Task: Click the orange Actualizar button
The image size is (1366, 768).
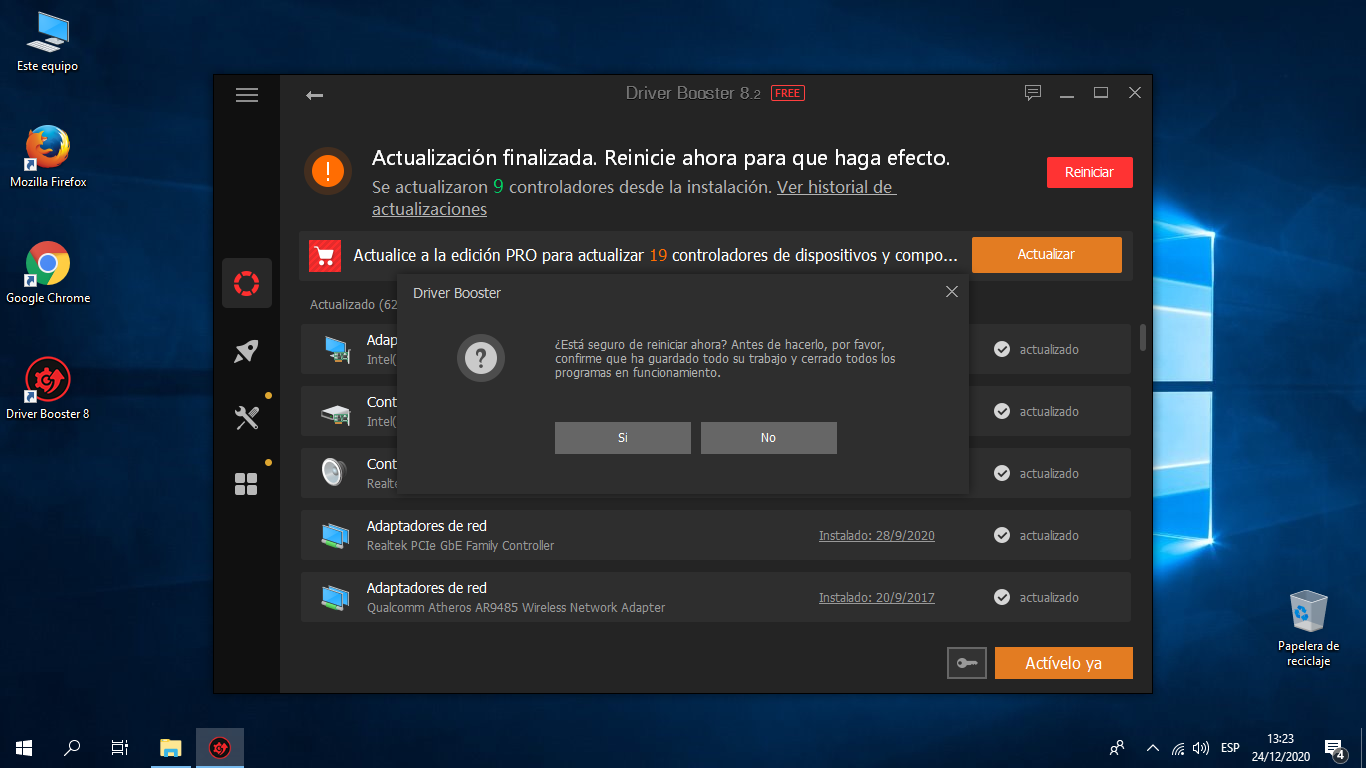Action: click(x=1046, y=254)
